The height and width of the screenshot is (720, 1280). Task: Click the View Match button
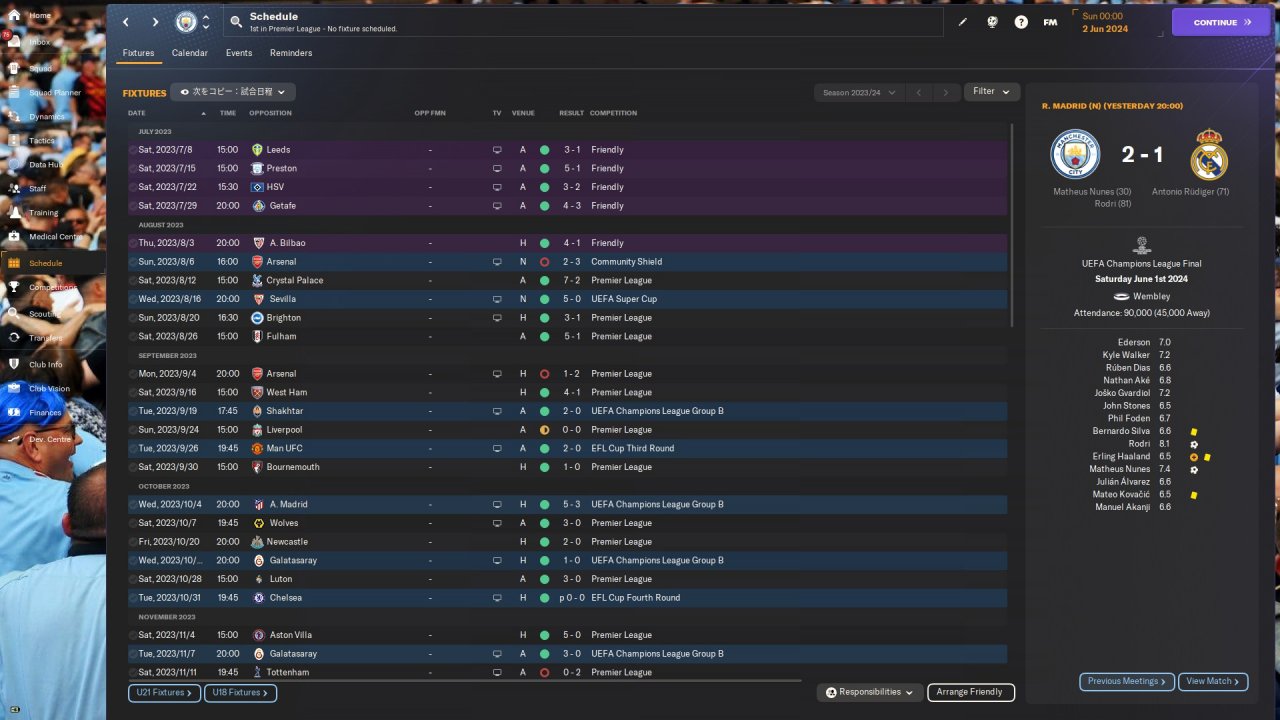tap(1213, 681)
